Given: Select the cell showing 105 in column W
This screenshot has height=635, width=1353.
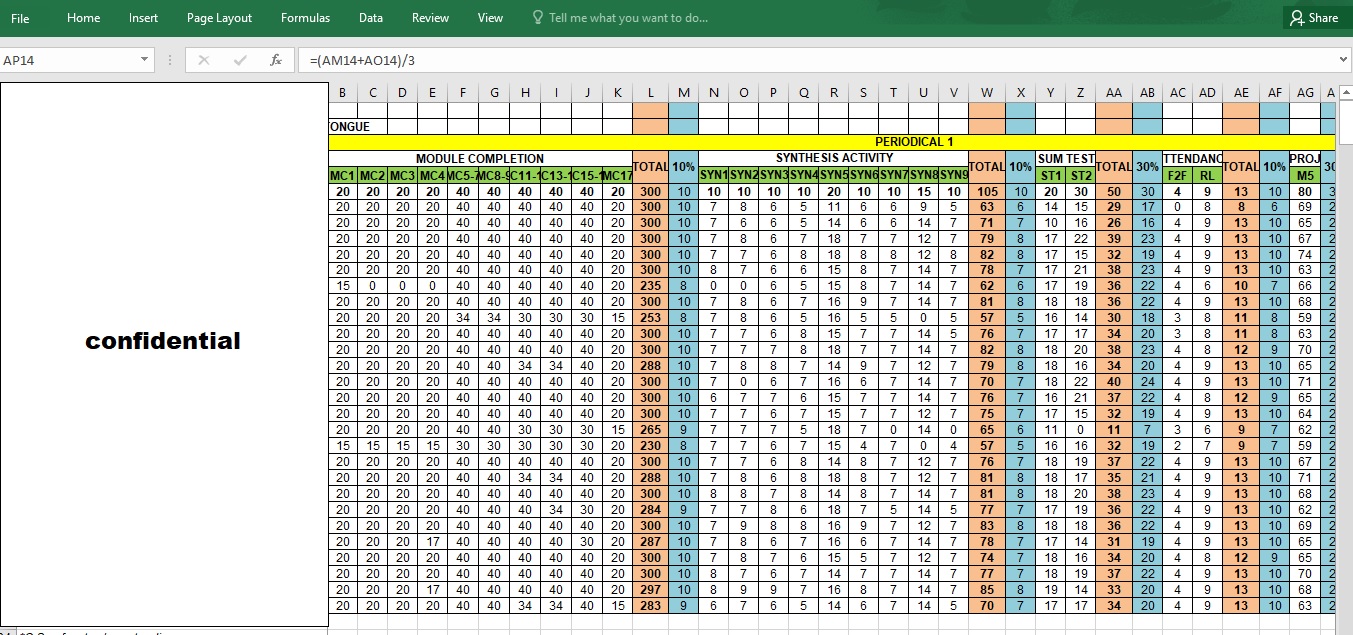Looking at the screenshot, I should pyautogui.click(x=987, y=191).
